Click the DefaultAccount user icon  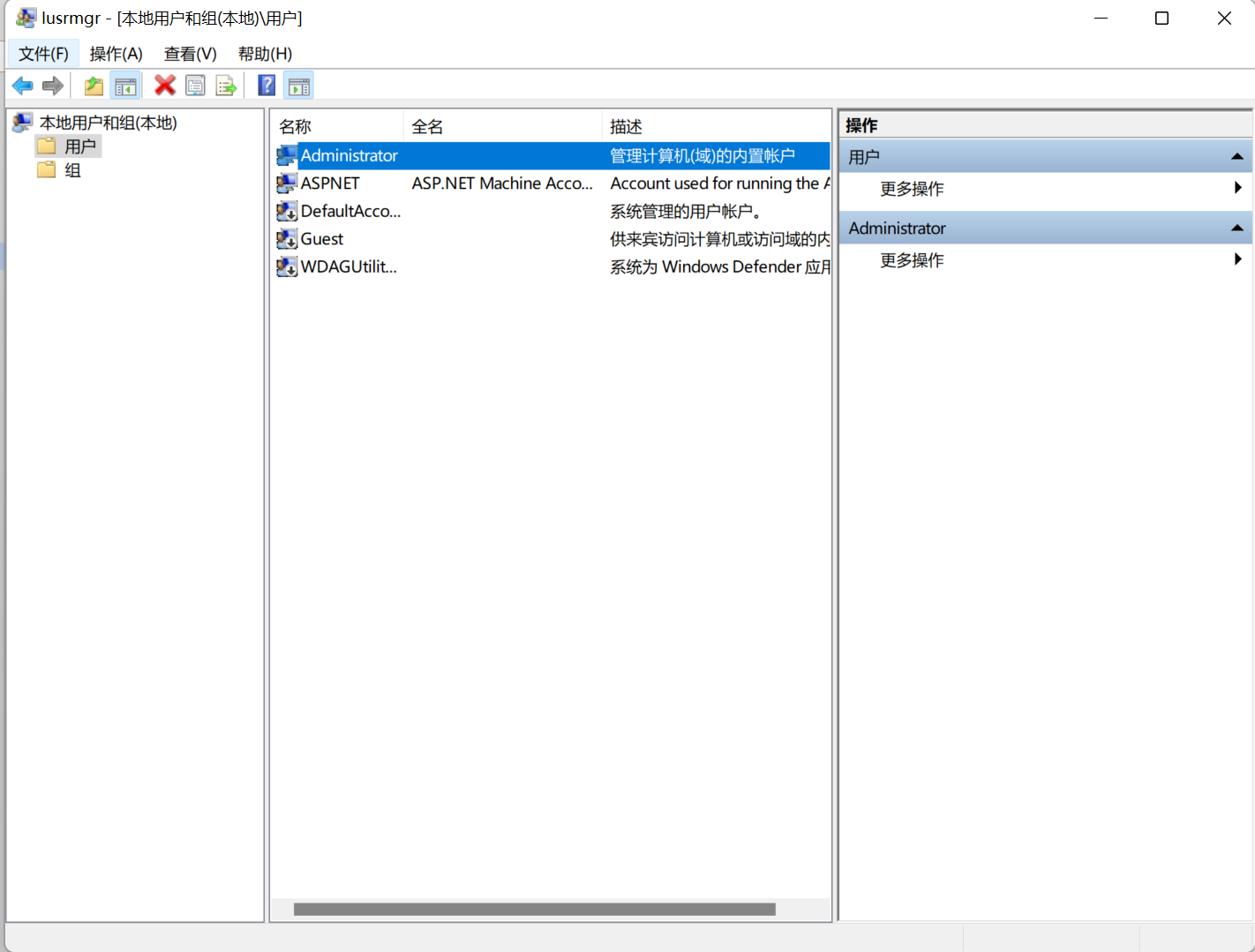[287, 212]
